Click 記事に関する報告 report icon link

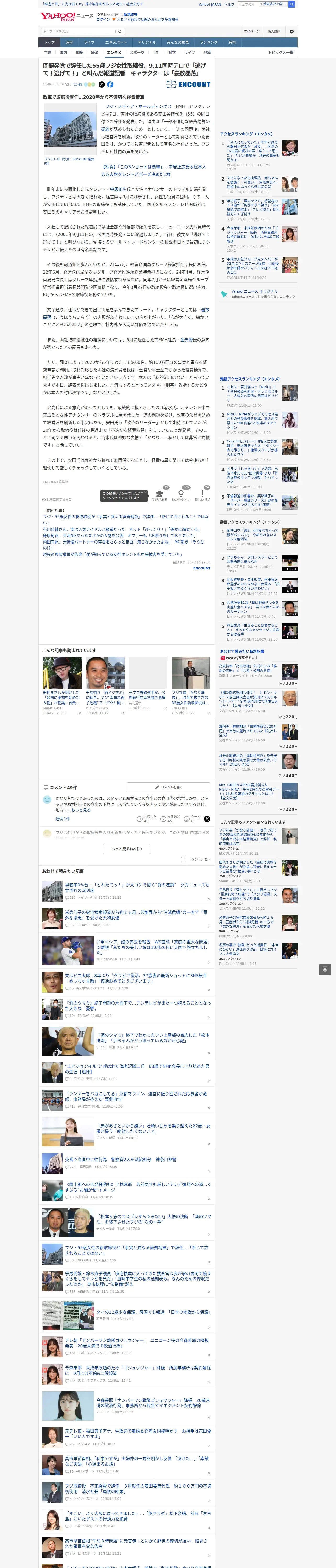[57, 499]
